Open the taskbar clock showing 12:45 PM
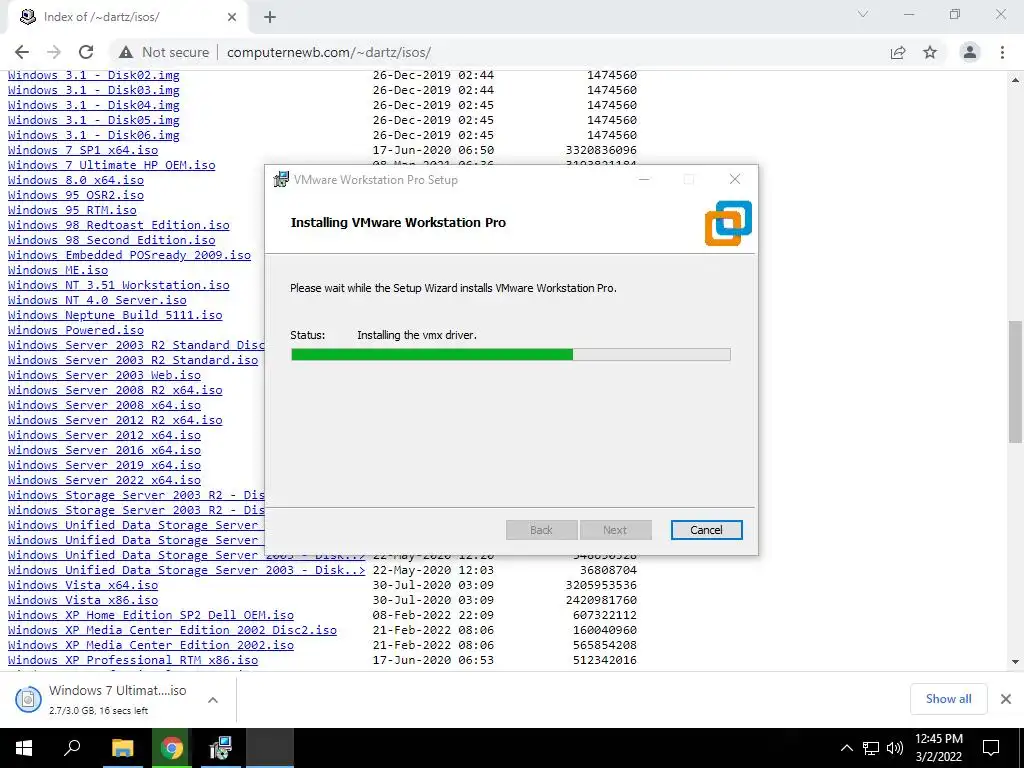 [x=938, y=748]
